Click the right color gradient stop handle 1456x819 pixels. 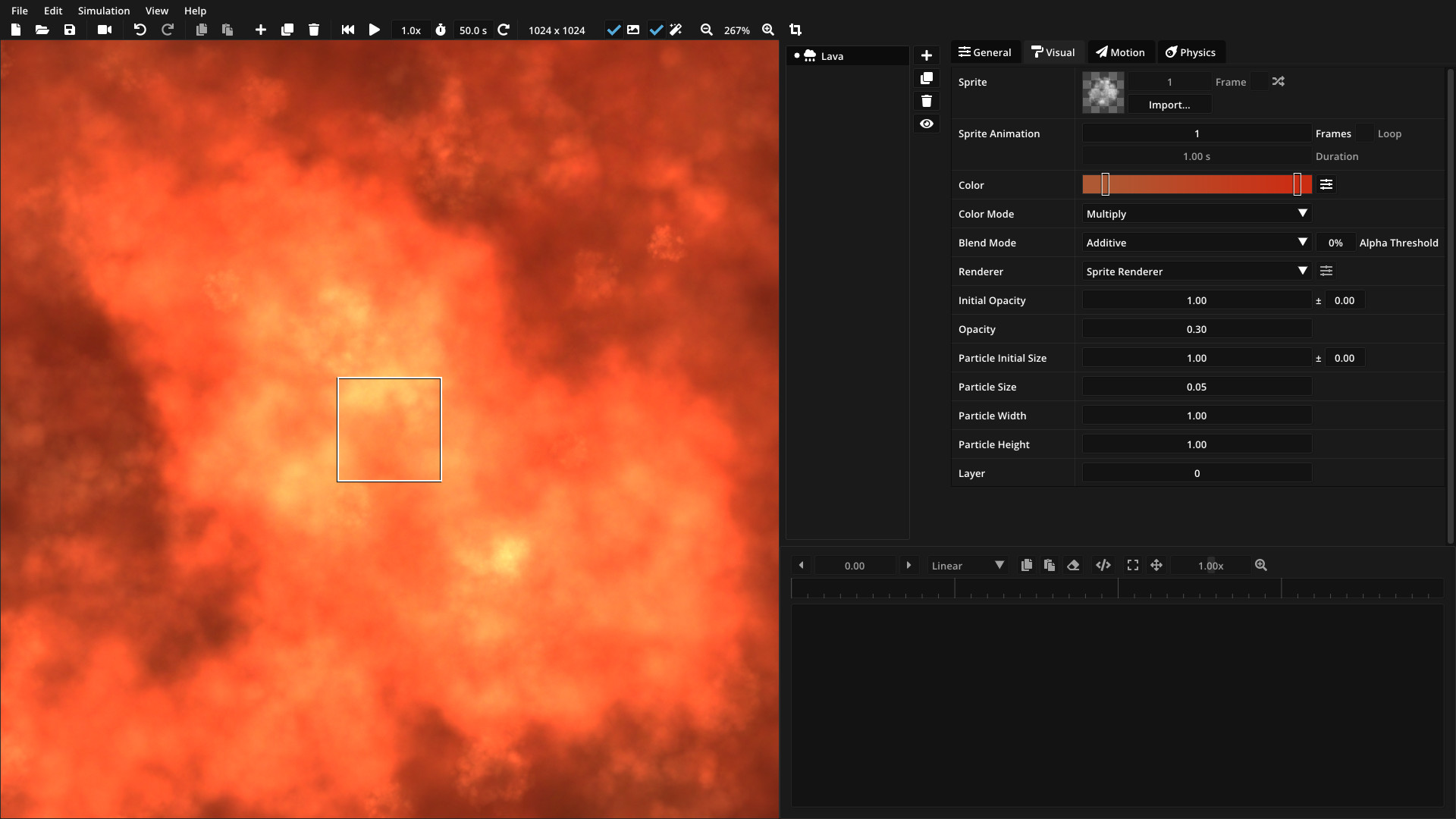pos(1298,184)
